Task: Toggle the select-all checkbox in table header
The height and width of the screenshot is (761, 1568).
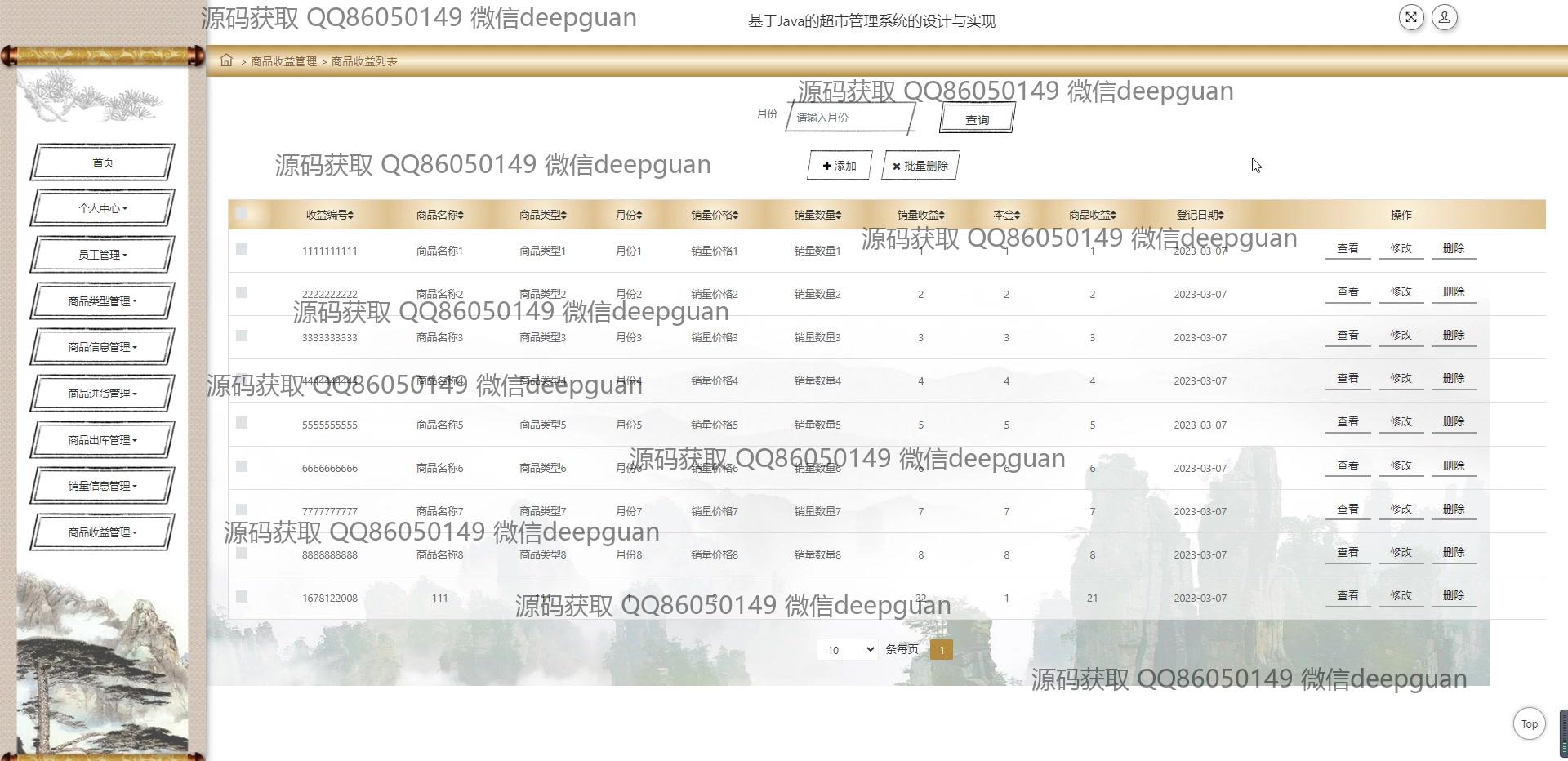Action: [x=241, y=213]
